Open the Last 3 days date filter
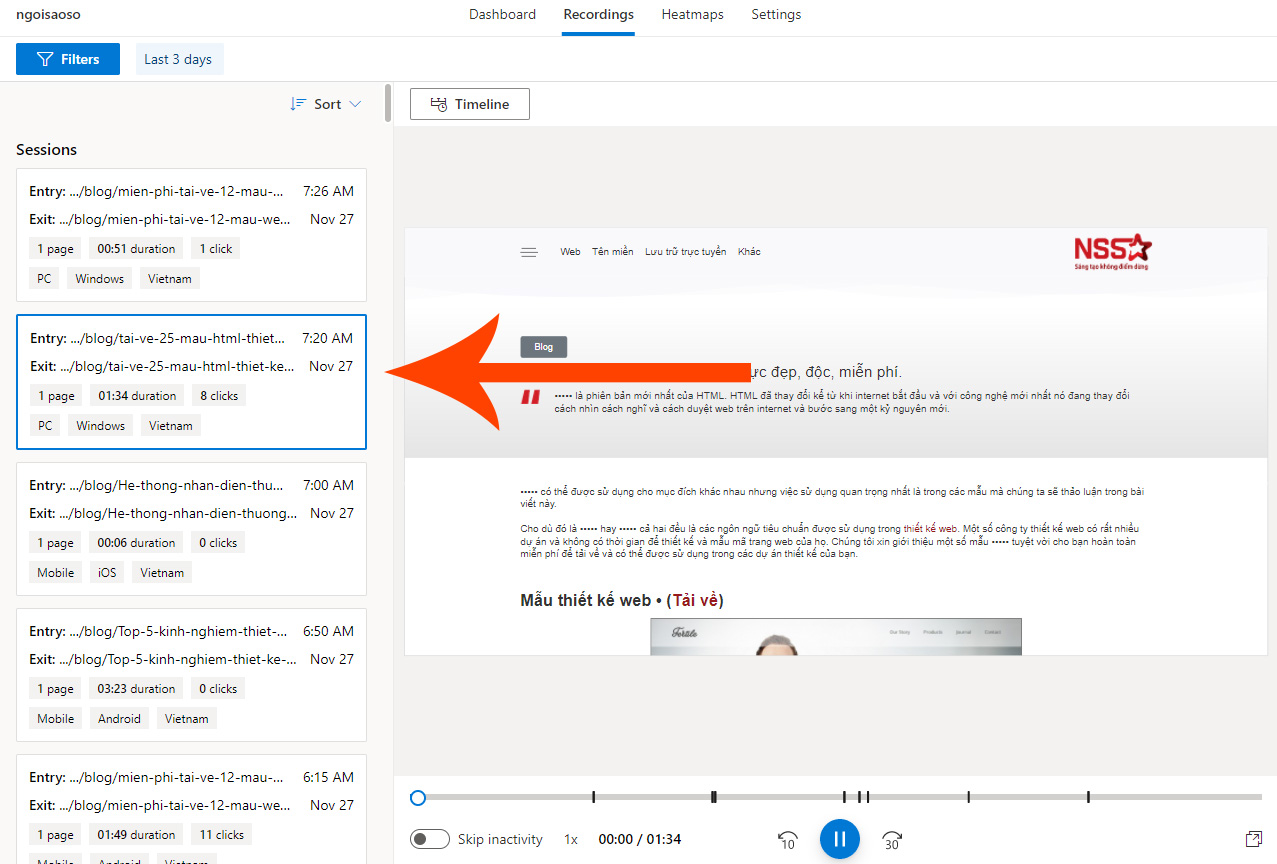This screenshot has height=864, width=1277. [178, 59]
